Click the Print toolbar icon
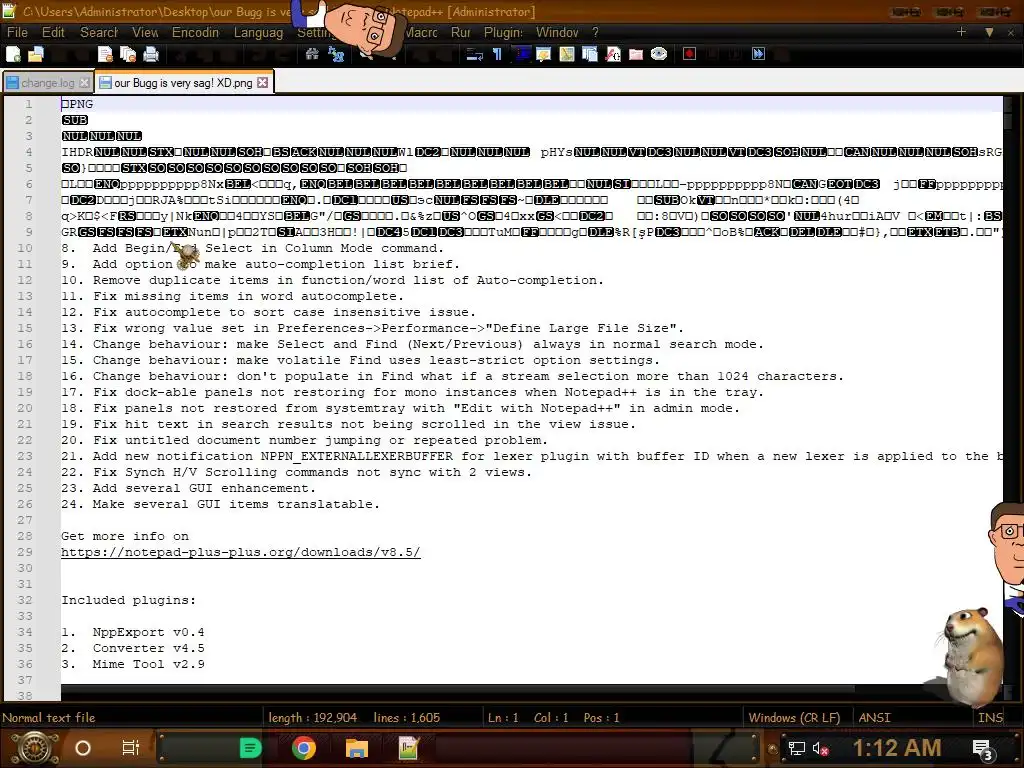1024x768 pixels. 151,54
